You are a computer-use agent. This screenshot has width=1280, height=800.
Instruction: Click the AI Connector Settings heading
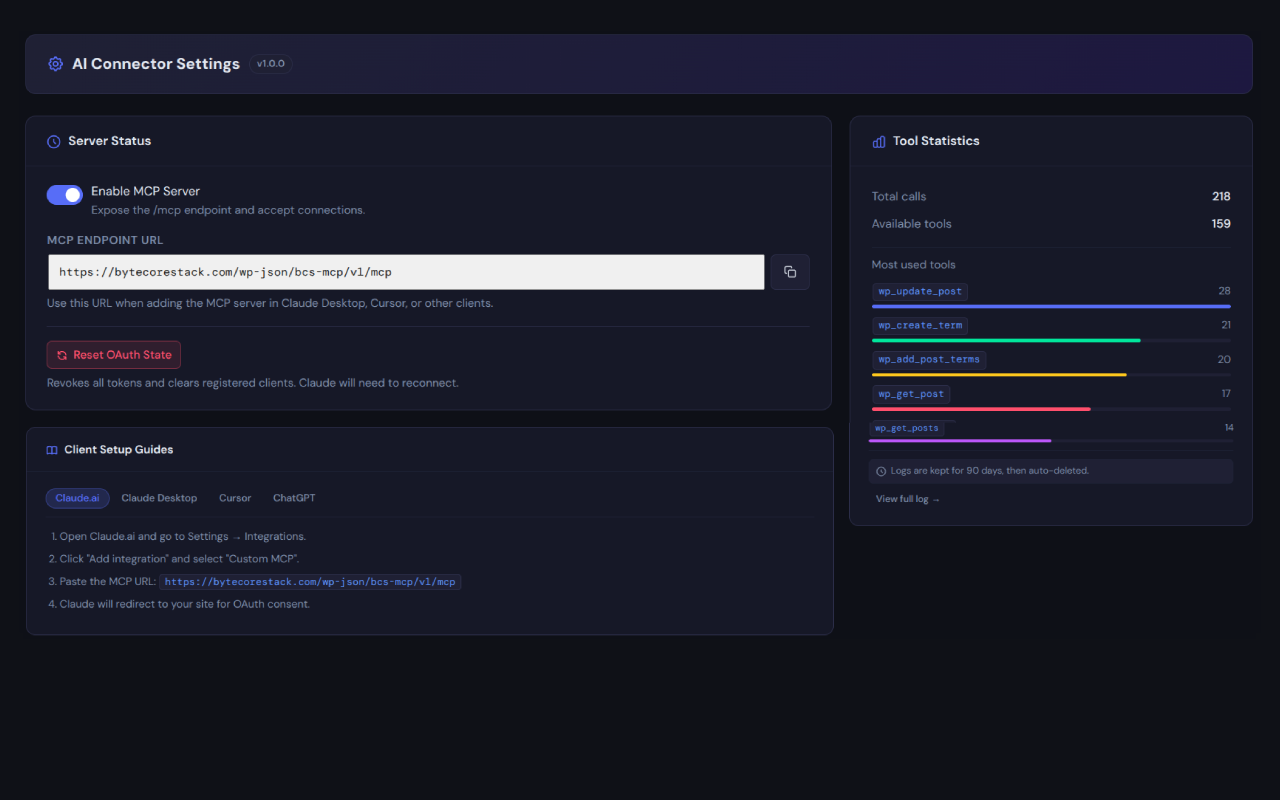[156, 64]
